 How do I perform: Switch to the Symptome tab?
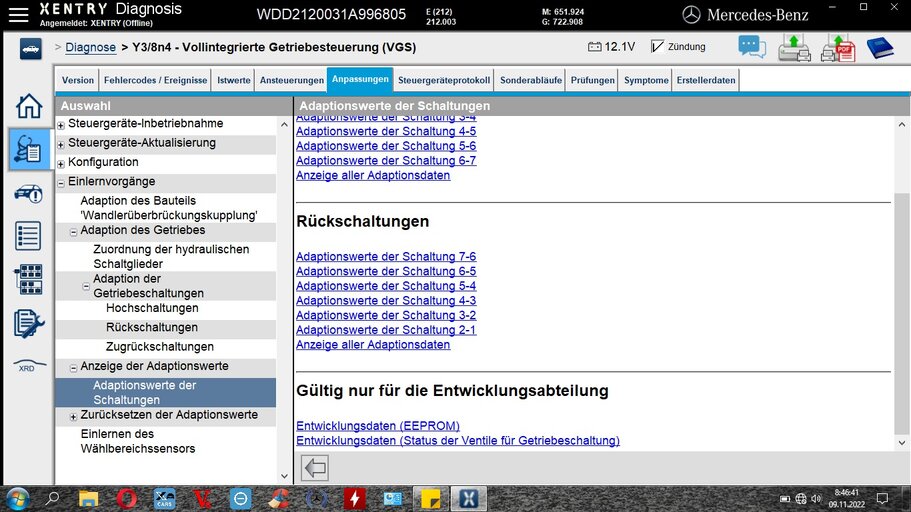646,80
